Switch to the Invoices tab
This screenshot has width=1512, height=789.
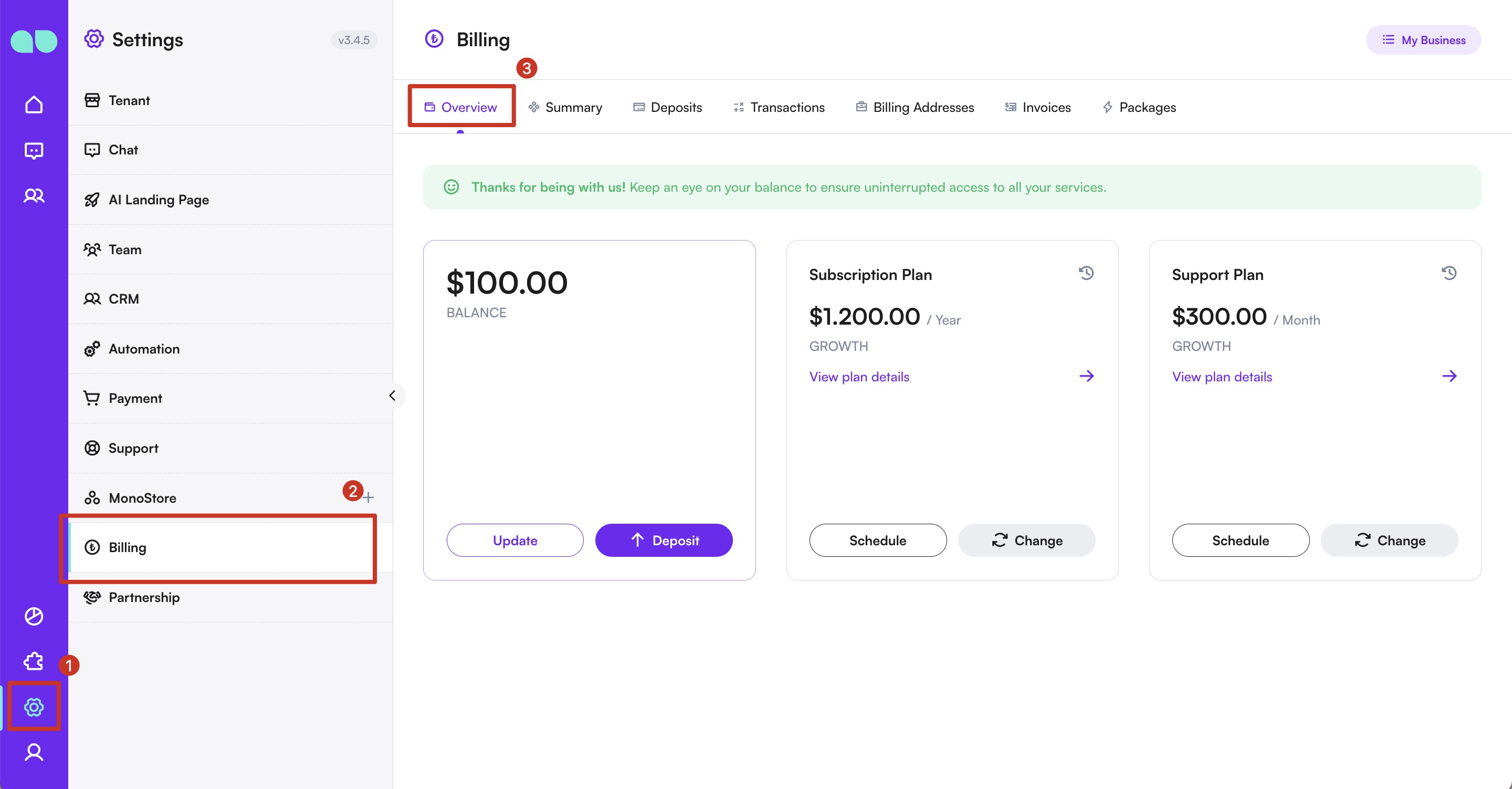pyautogui.click(x=1037, y=108)
